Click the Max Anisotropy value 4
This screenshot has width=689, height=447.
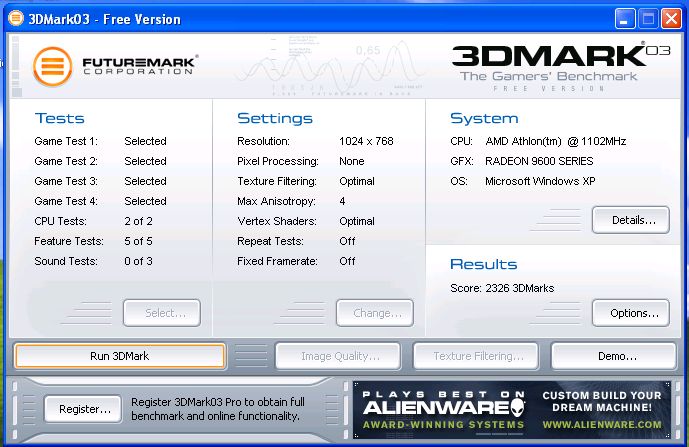point(342,201)
